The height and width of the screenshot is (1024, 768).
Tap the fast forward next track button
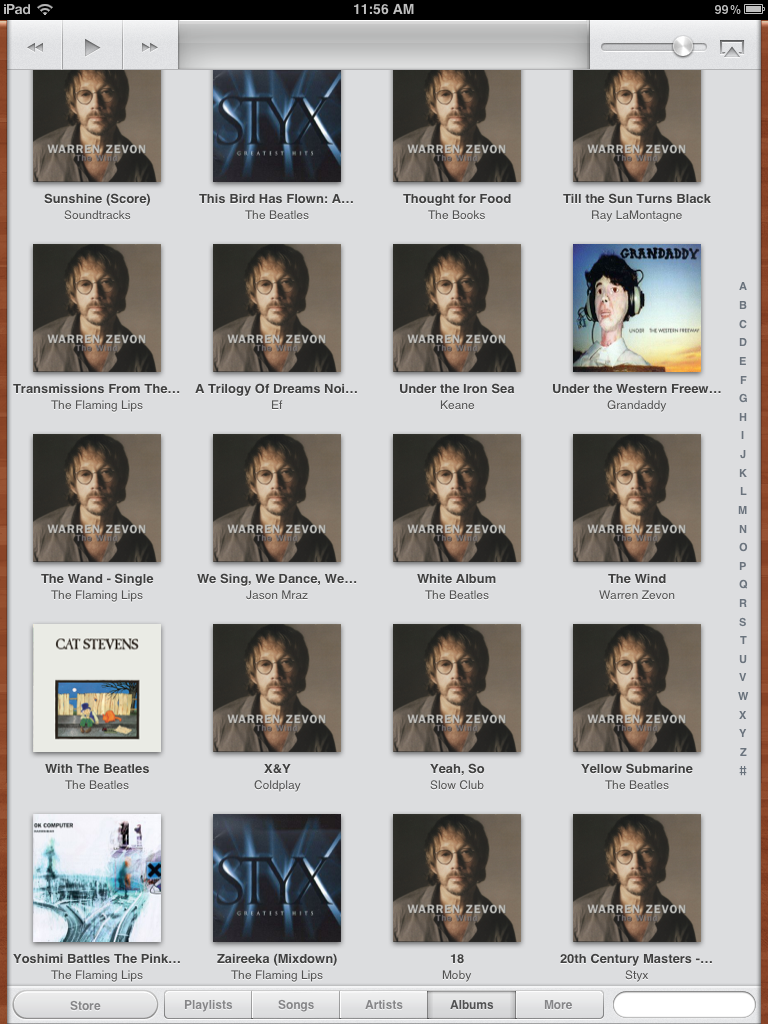pyautogui.click(x=150, y=47)
